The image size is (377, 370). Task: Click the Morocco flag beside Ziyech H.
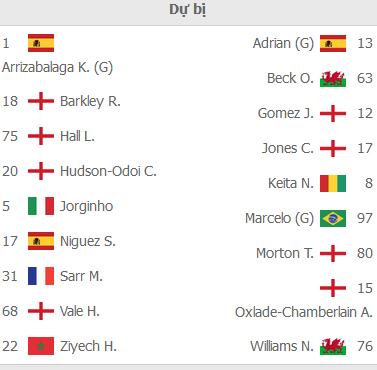[41, 346]
